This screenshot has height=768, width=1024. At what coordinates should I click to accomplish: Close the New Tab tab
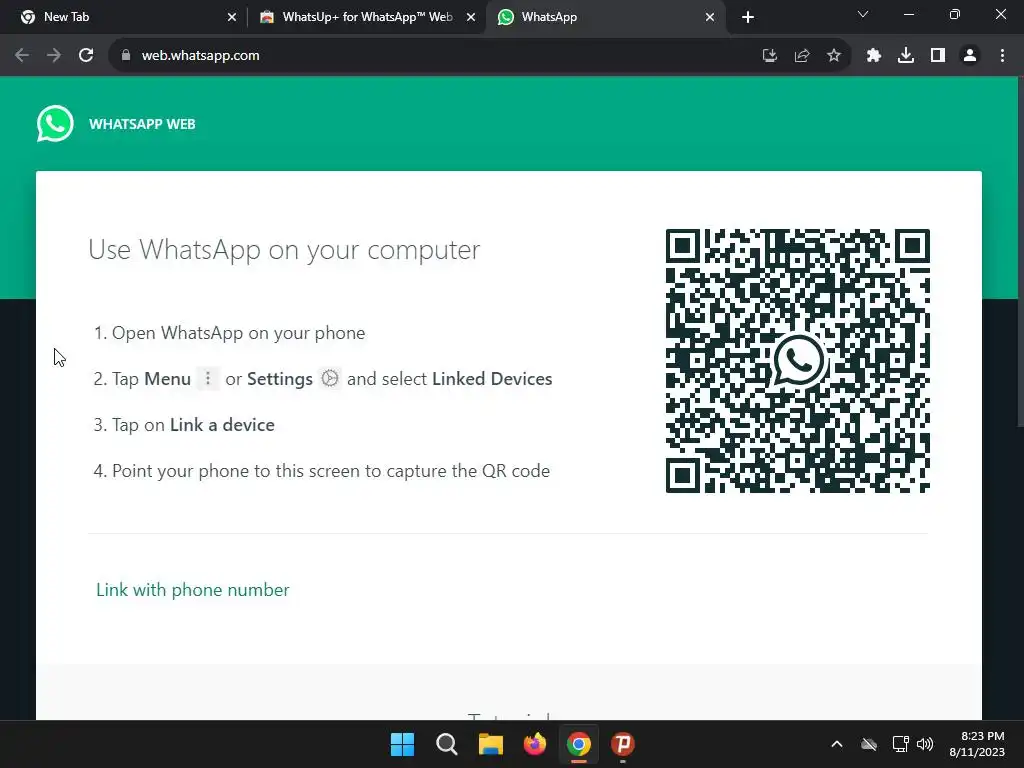click(232, 18)
